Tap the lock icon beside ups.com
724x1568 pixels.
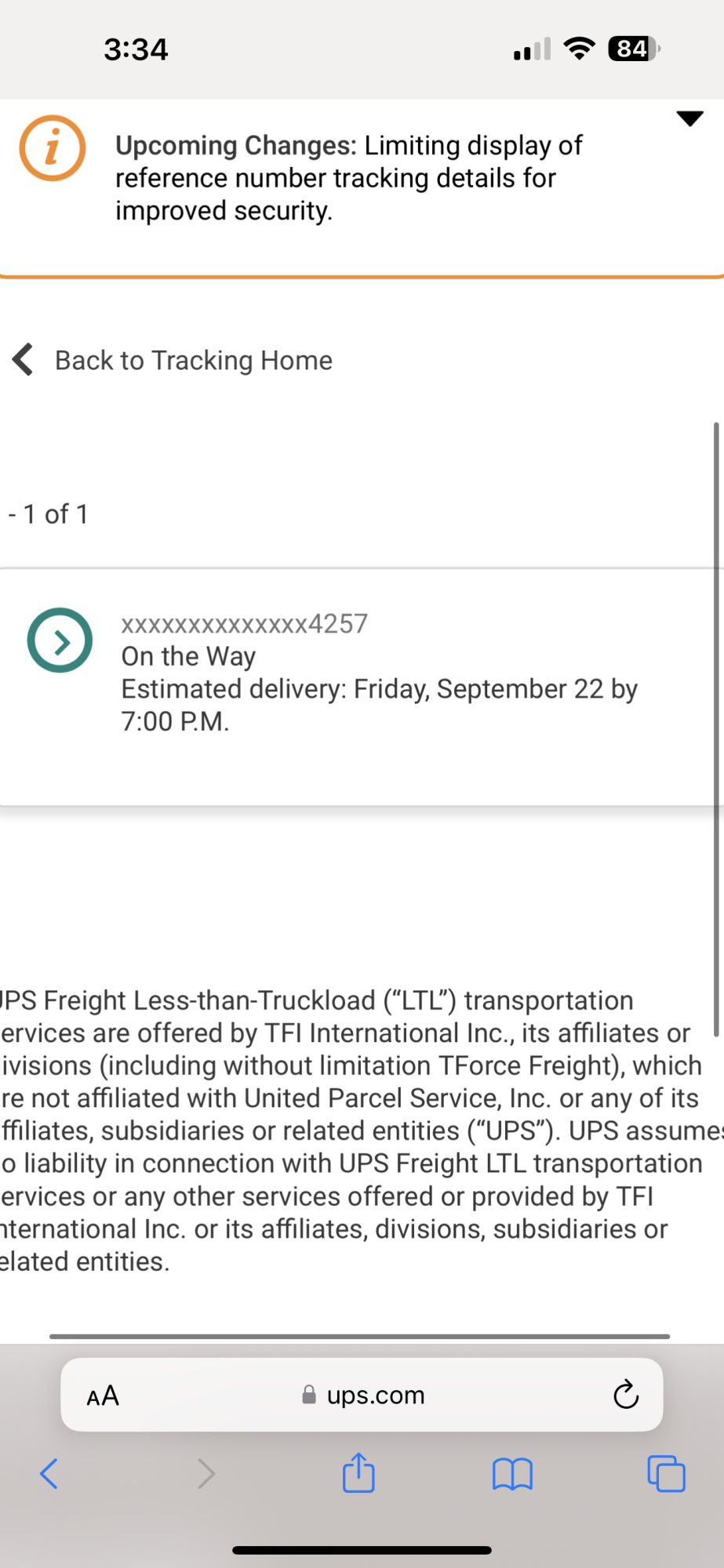tap(309, 1395)
